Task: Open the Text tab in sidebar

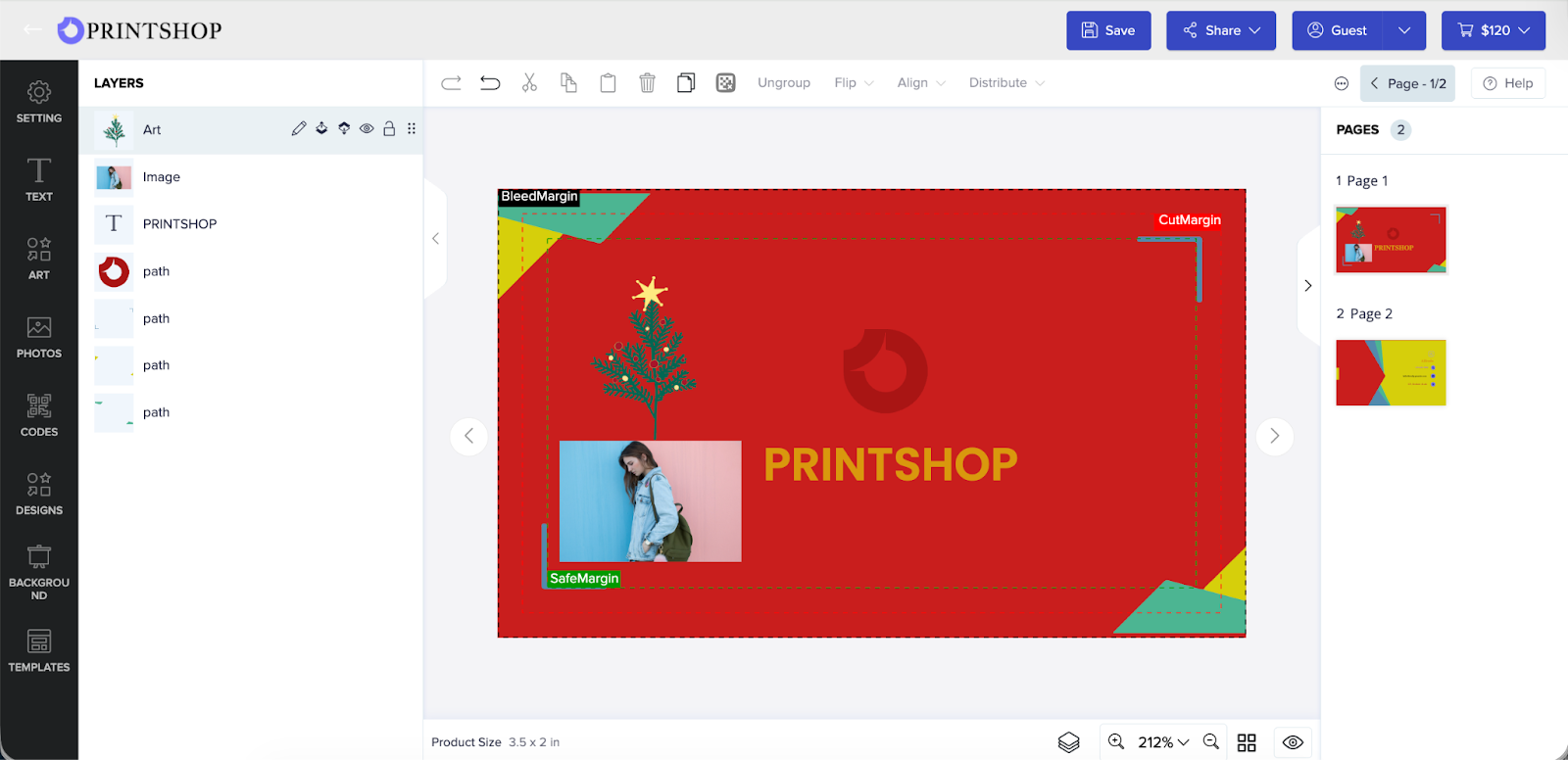Action: (x=39, y=179)
